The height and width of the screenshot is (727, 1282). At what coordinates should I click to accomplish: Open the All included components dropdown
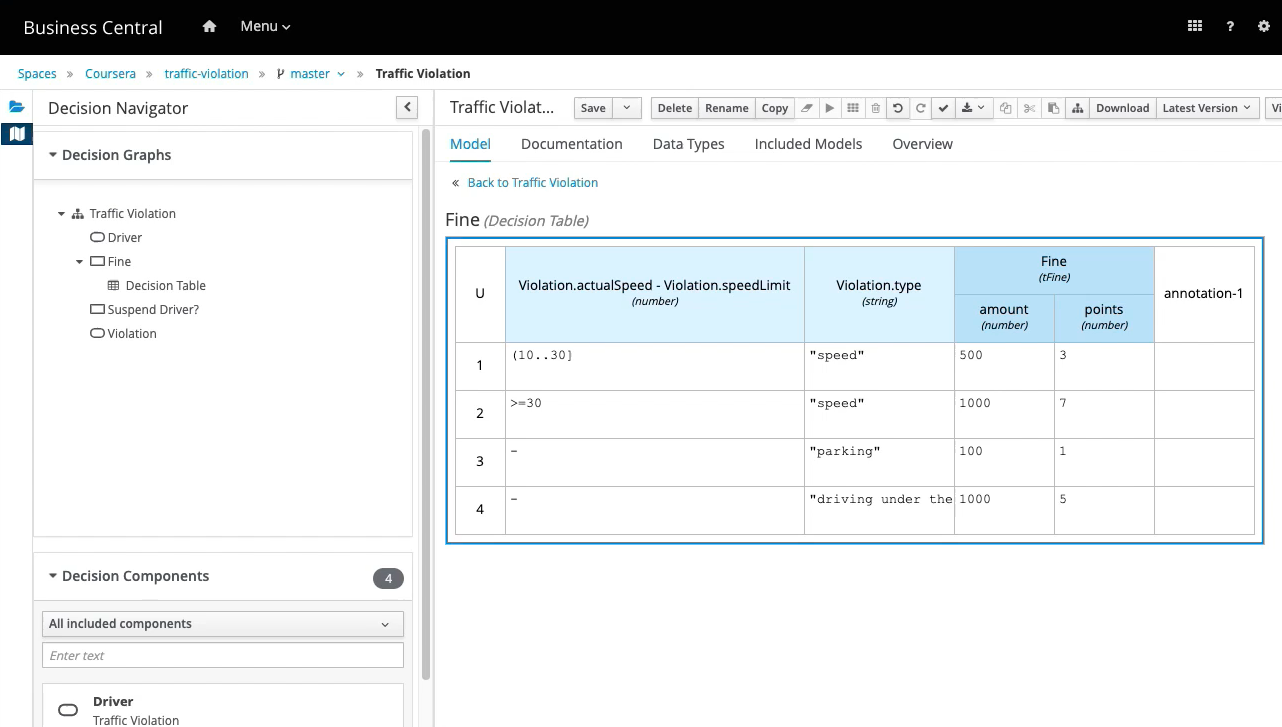coord(223,624)
